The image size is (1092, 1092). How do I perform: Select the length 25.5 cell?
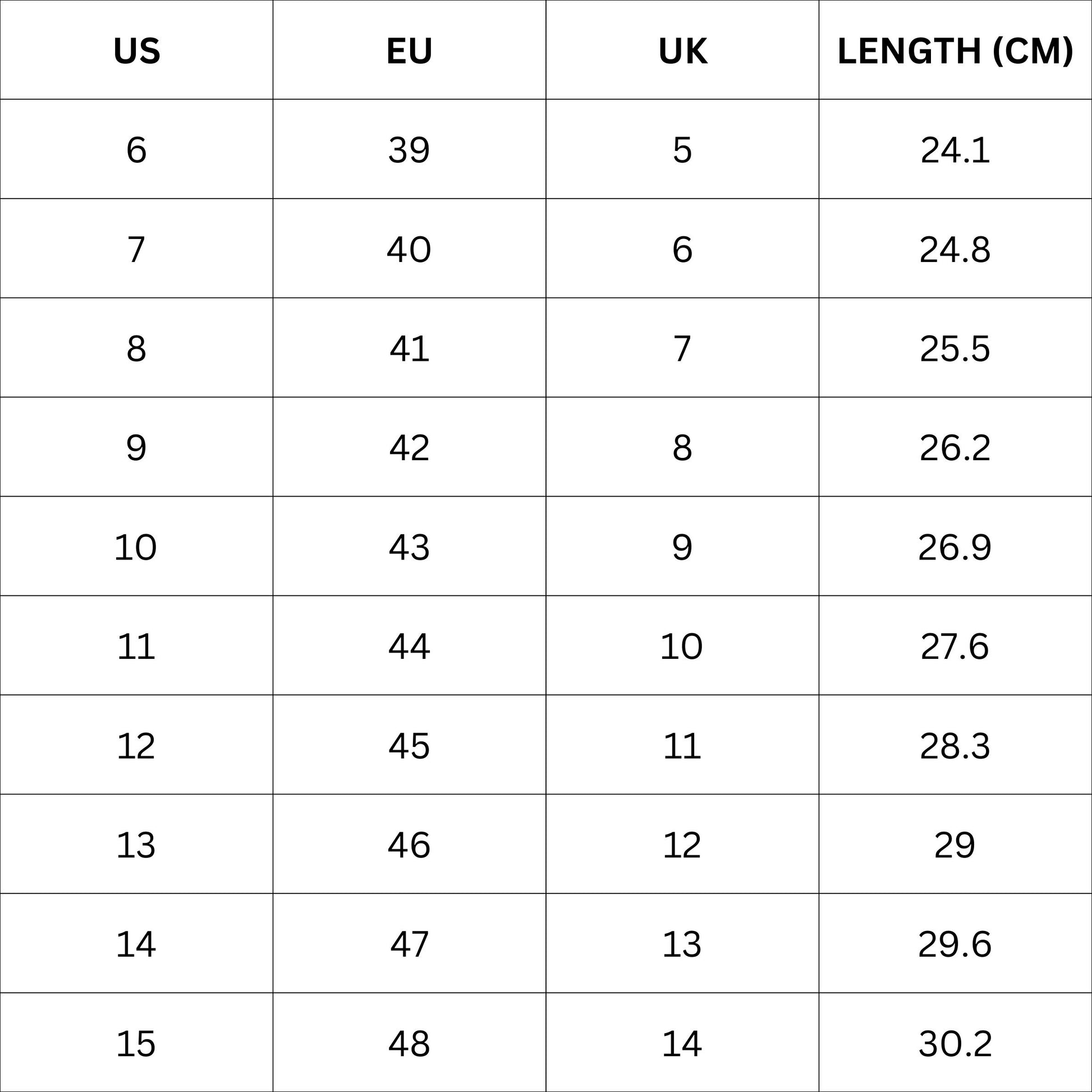[x=955, y=348]
